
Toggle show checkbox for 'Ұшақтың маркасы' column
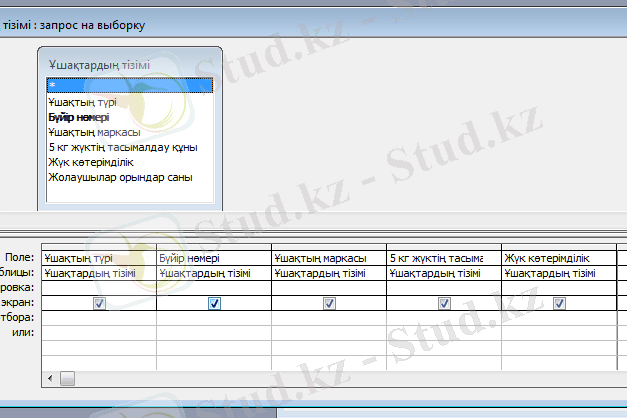(329, 303)
